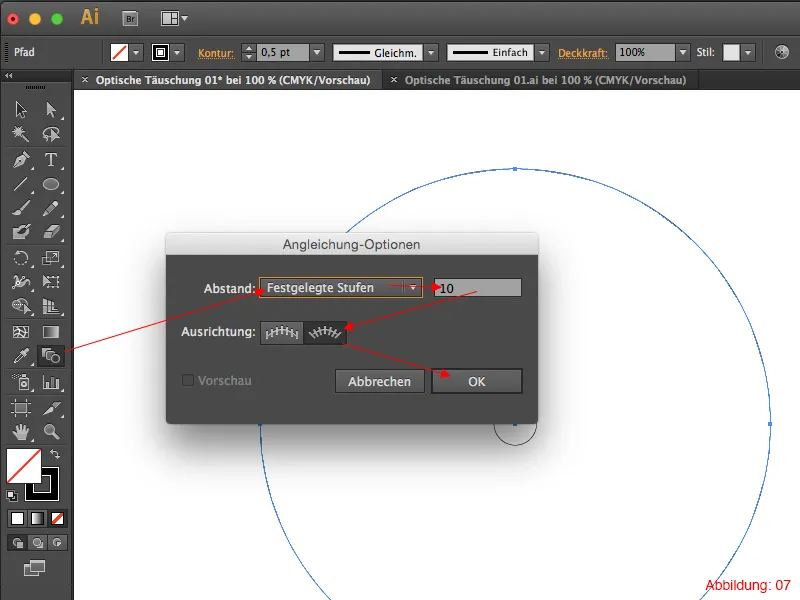The height and width of the screenshot is (600, 800).
Task: Choose the Lasso tool
Action: click(51, 134)
